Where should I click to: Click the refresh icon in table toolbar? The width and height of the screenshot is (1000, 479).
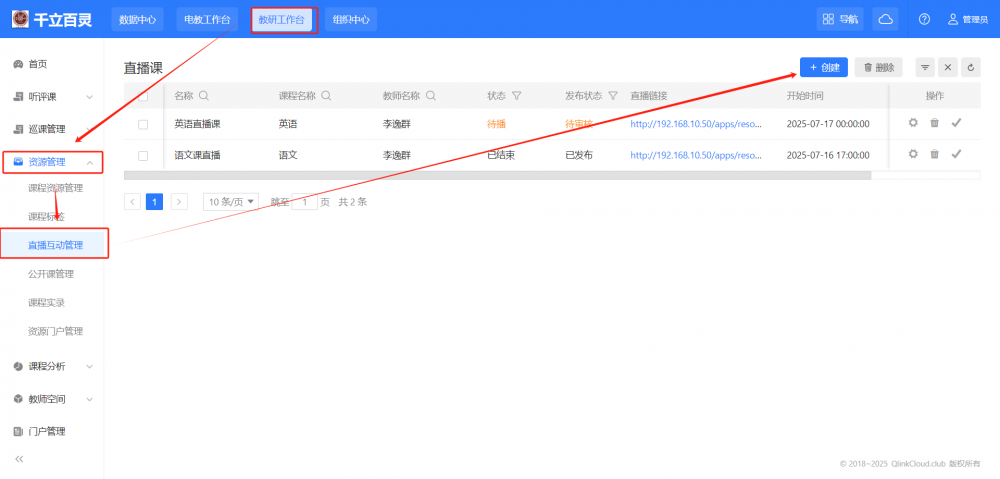click(x=970, y=67)
